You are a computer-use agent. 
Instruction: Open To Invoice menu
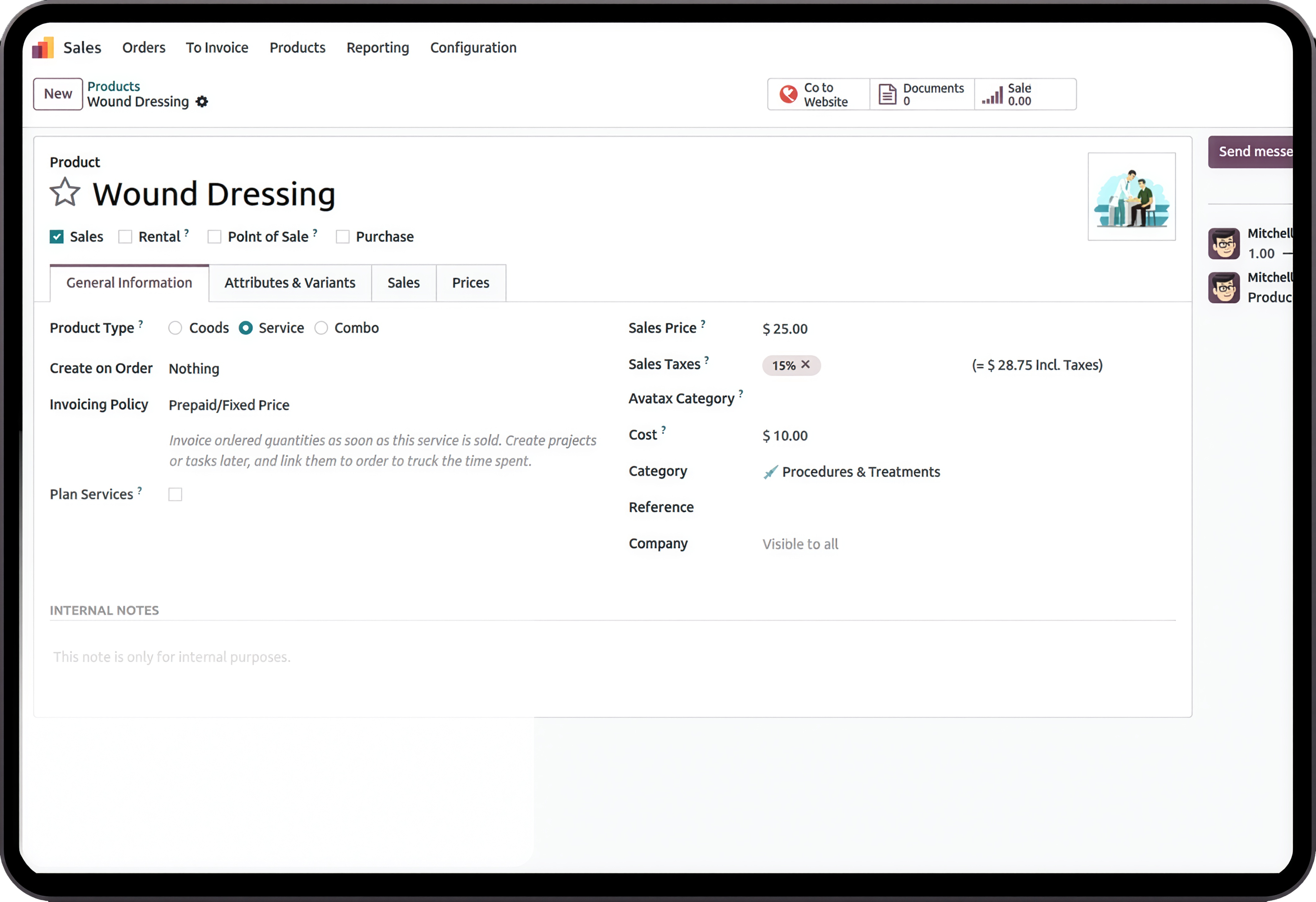pyautogui.click(x=217, y=47)
